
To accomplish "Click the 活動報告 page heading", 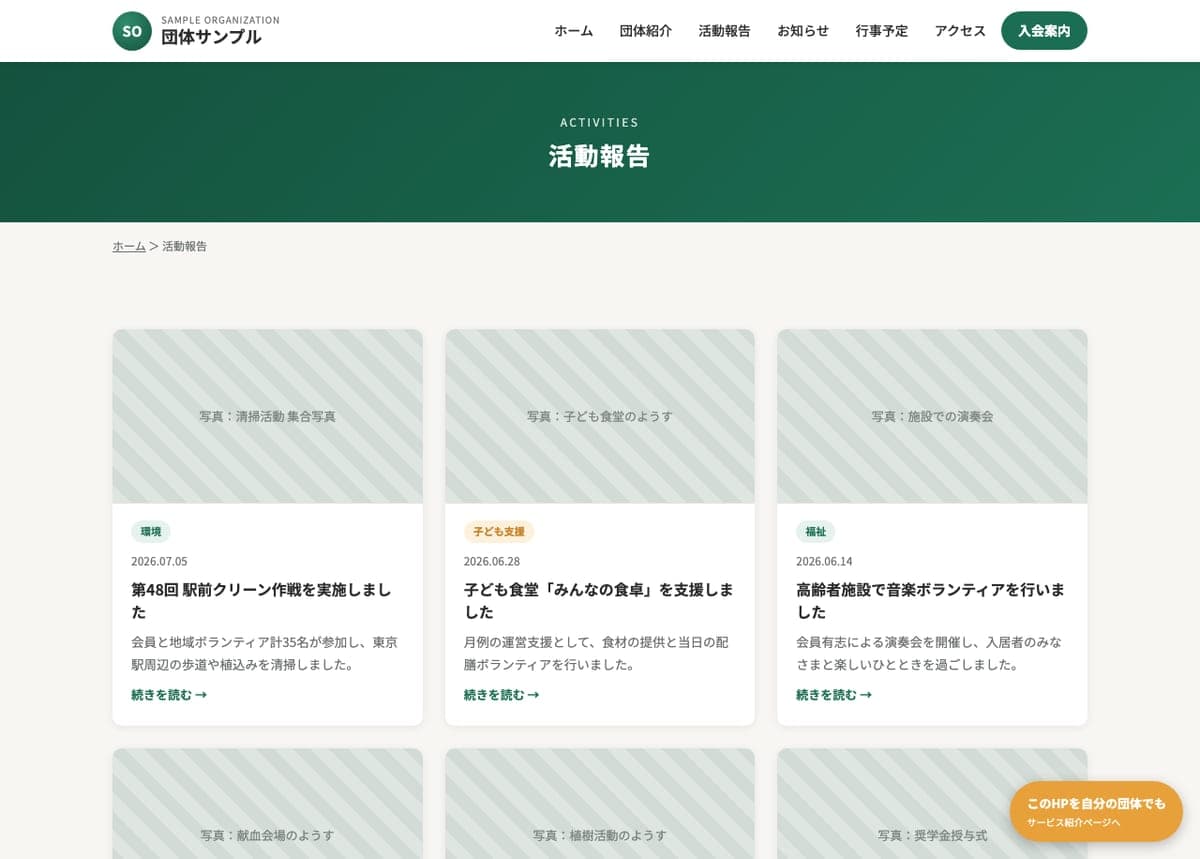I will (600, 156).
